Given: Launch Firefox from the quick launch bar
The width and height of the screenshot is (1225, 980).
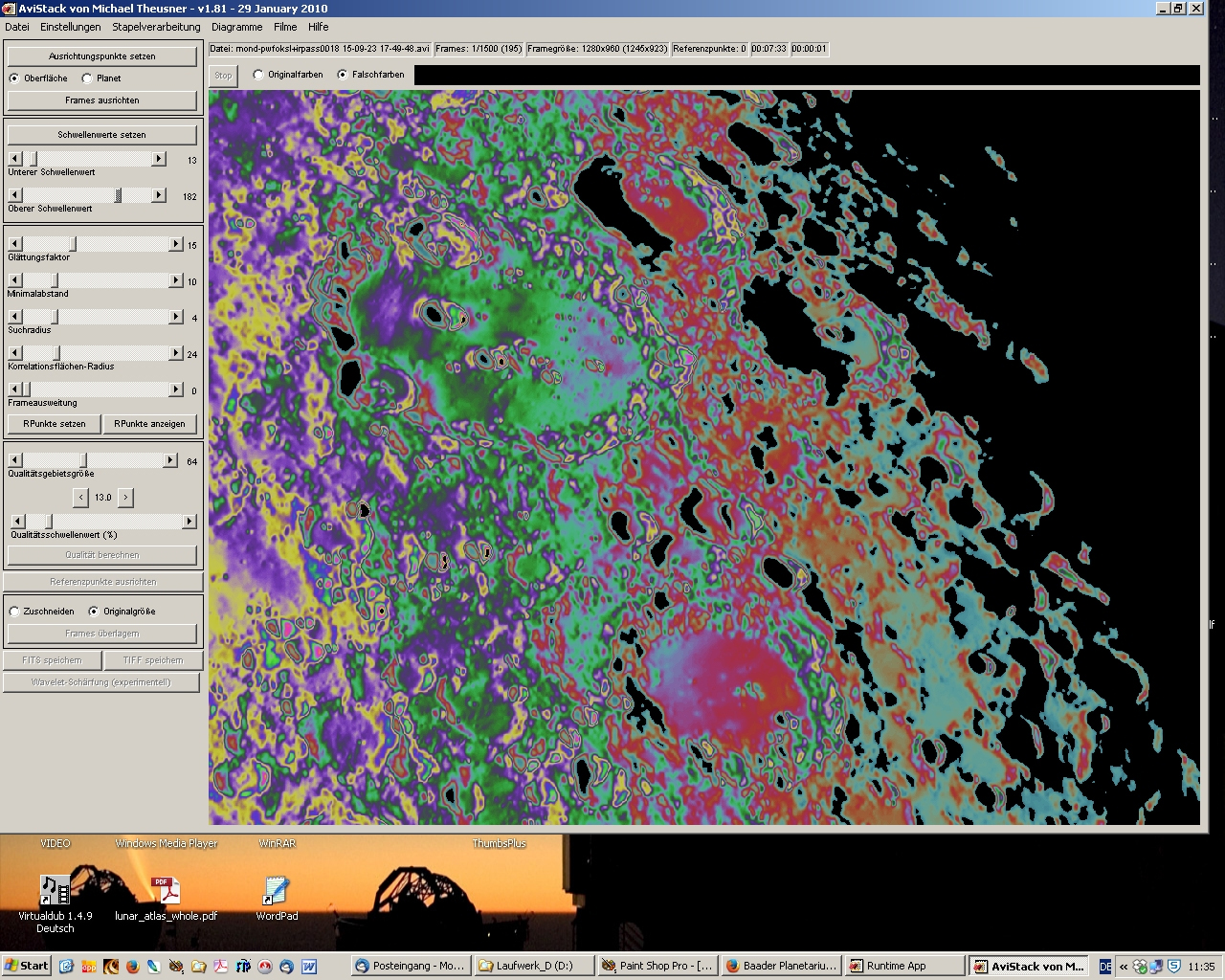Looking at the screenshot, I should [132, 967].
